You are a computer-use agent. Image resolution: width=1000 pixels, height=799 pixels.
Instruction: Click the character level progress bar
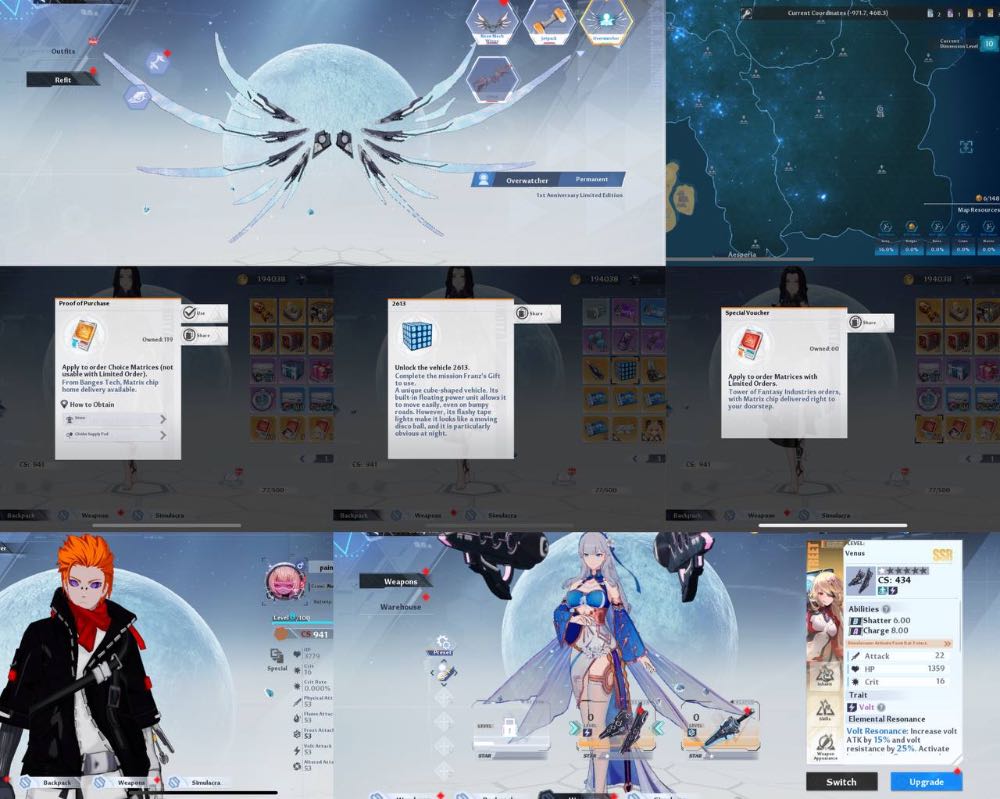tap(302, 623)
